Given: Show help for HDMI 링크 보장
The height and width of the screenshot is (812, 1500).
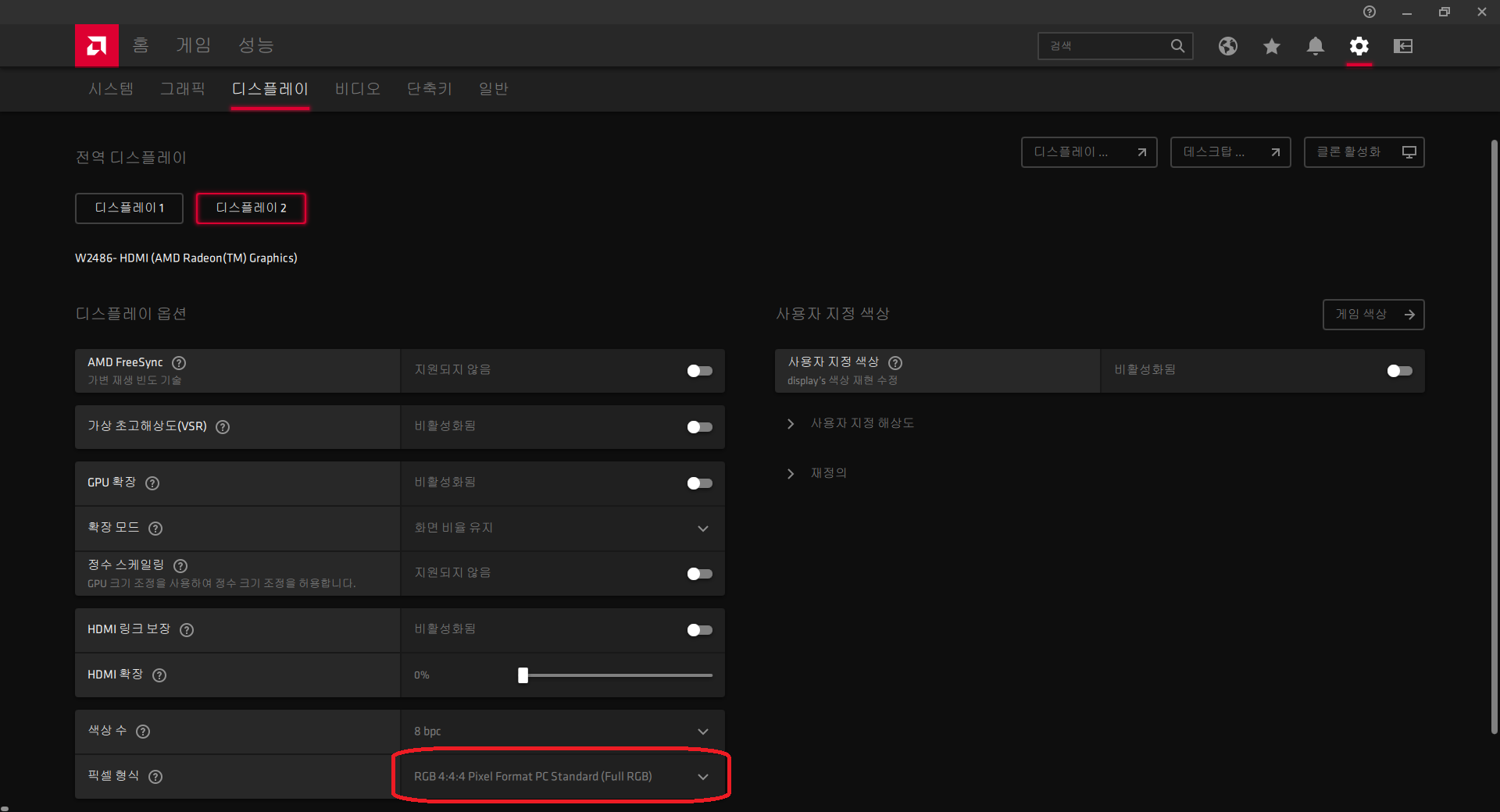Looking at the screenshot, I should [187, 630].
